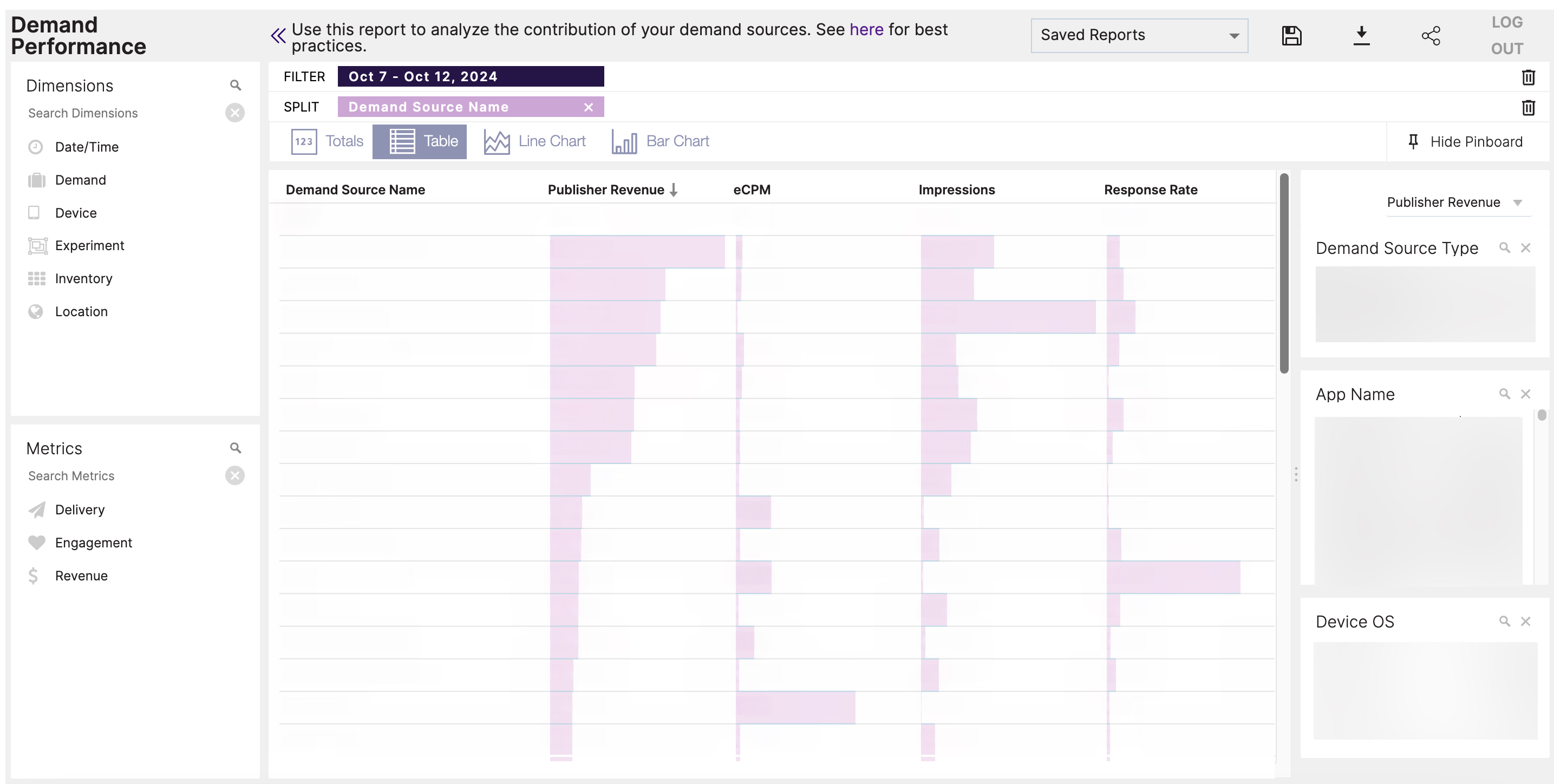Collapse the sidebar with the double chevron

[277, 36]
